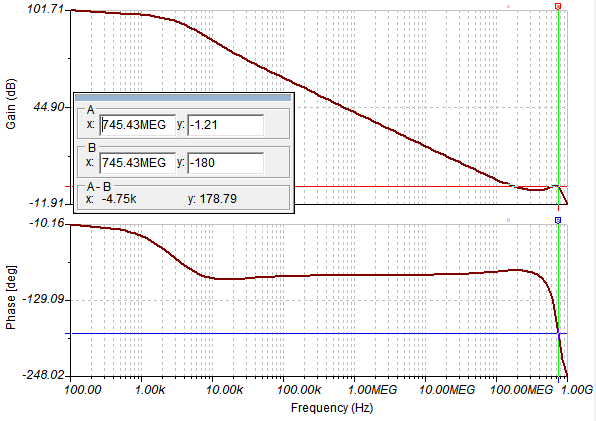This screenshot has height=421, width=596.
Task: Click the red cursor A handle above gain plot
Action: (x=558, y=6)
